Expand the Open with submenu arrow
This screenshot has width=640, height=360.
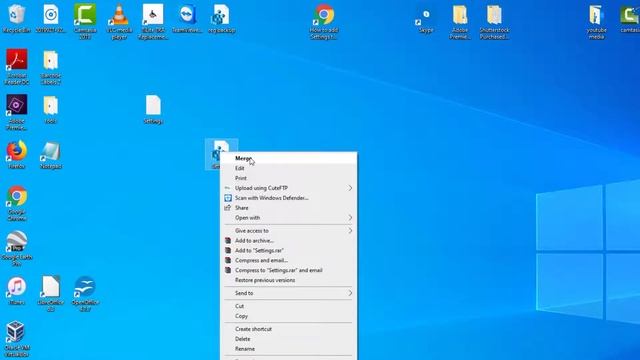coord(350,218)
